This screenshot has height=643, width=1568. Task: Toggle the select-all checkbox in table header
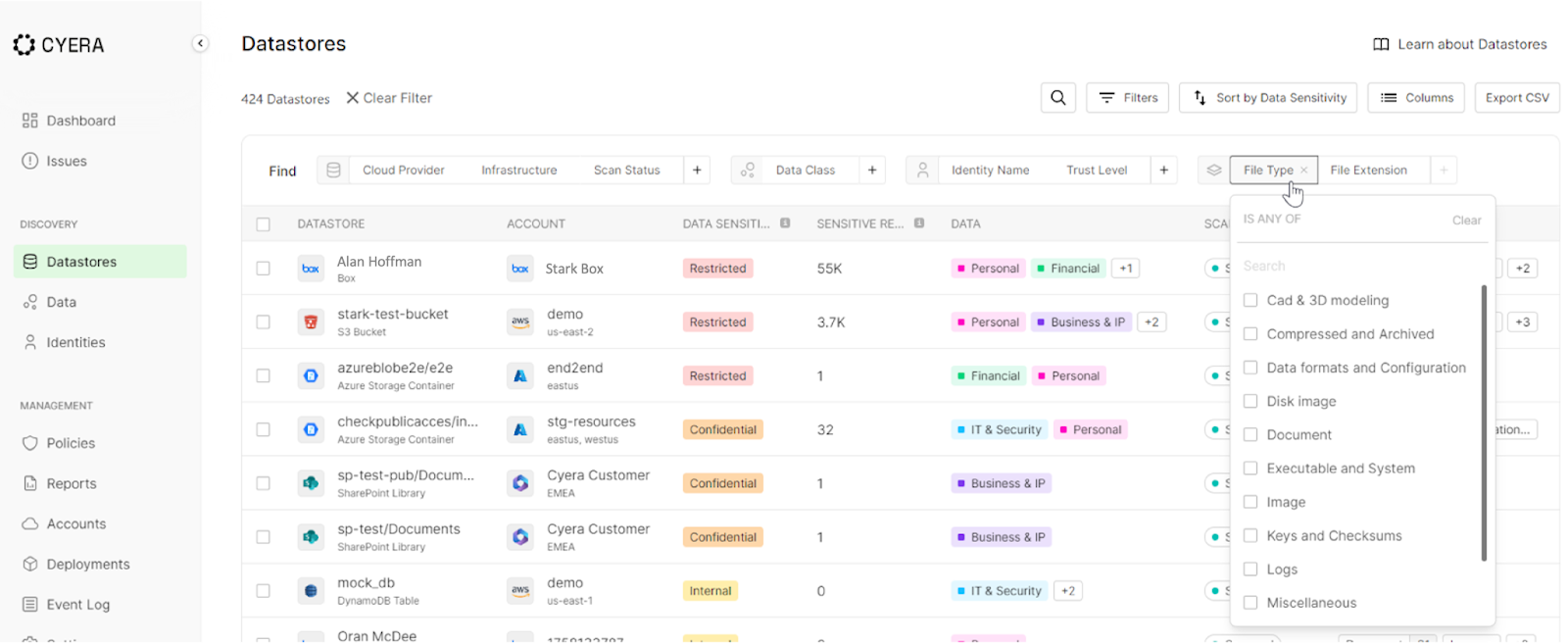coord(263,224)
